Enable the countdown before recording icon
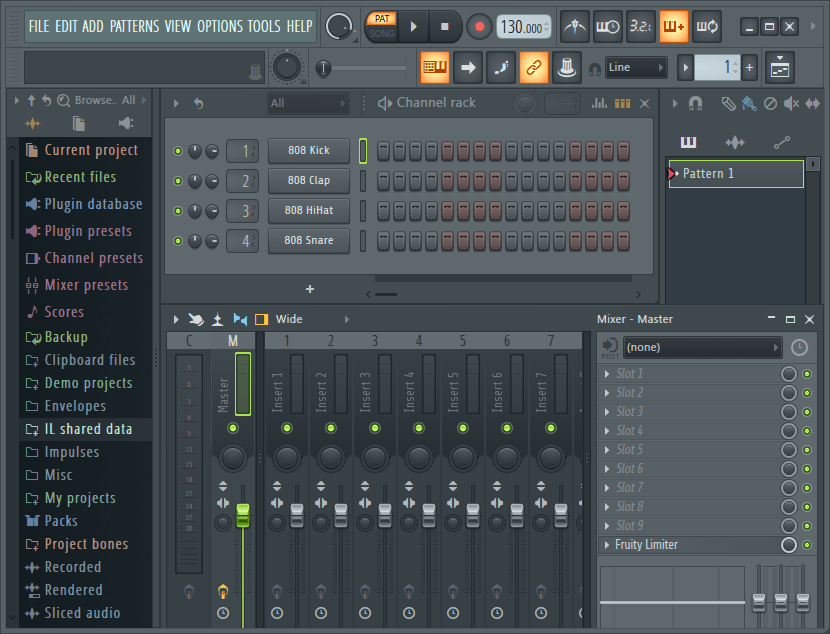 (x=640, y=26)
